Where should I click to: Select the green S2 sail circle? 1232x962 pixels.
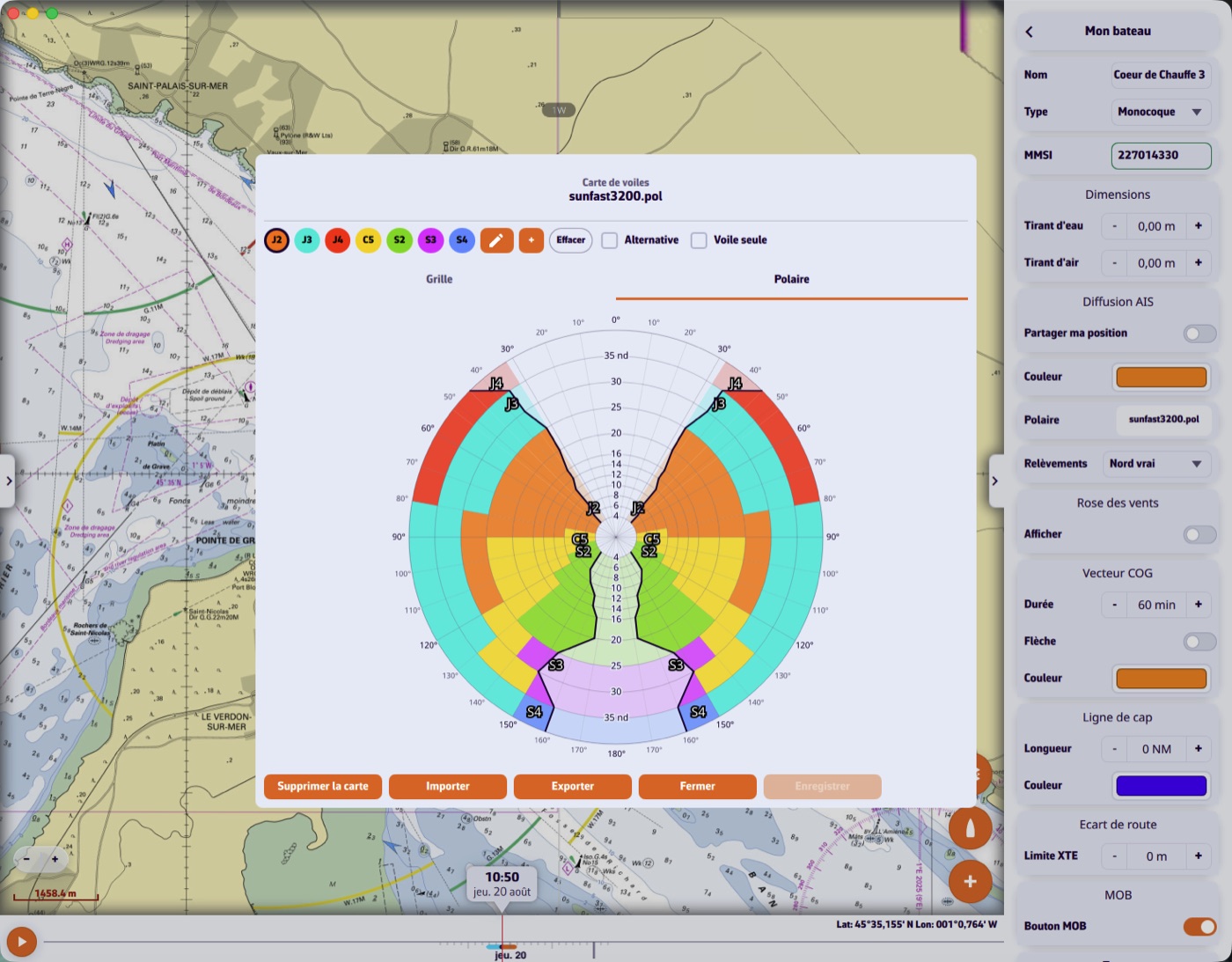tap(400, 240)
